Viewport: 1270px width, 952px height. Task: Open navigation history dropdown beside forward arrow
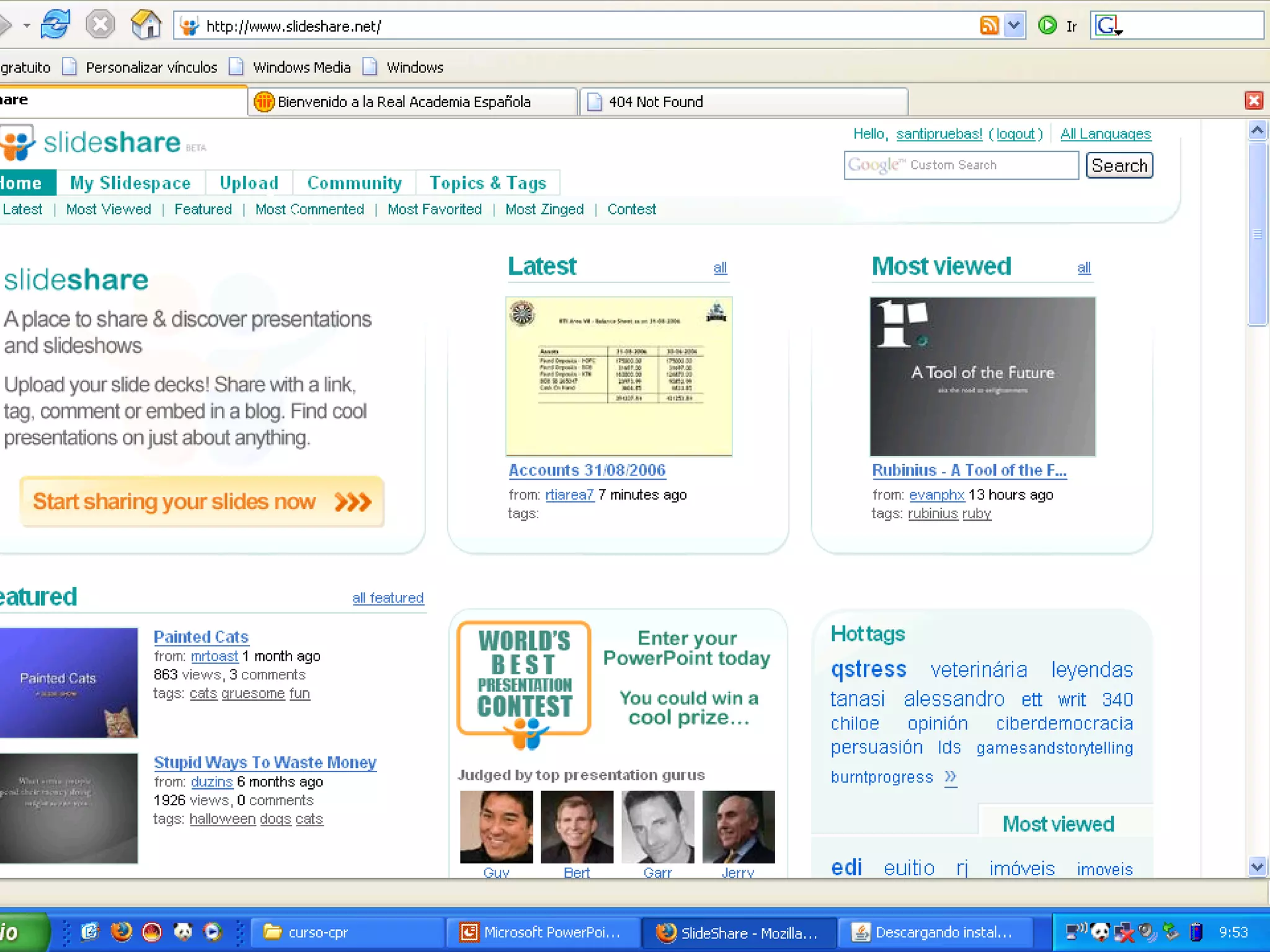27,25
